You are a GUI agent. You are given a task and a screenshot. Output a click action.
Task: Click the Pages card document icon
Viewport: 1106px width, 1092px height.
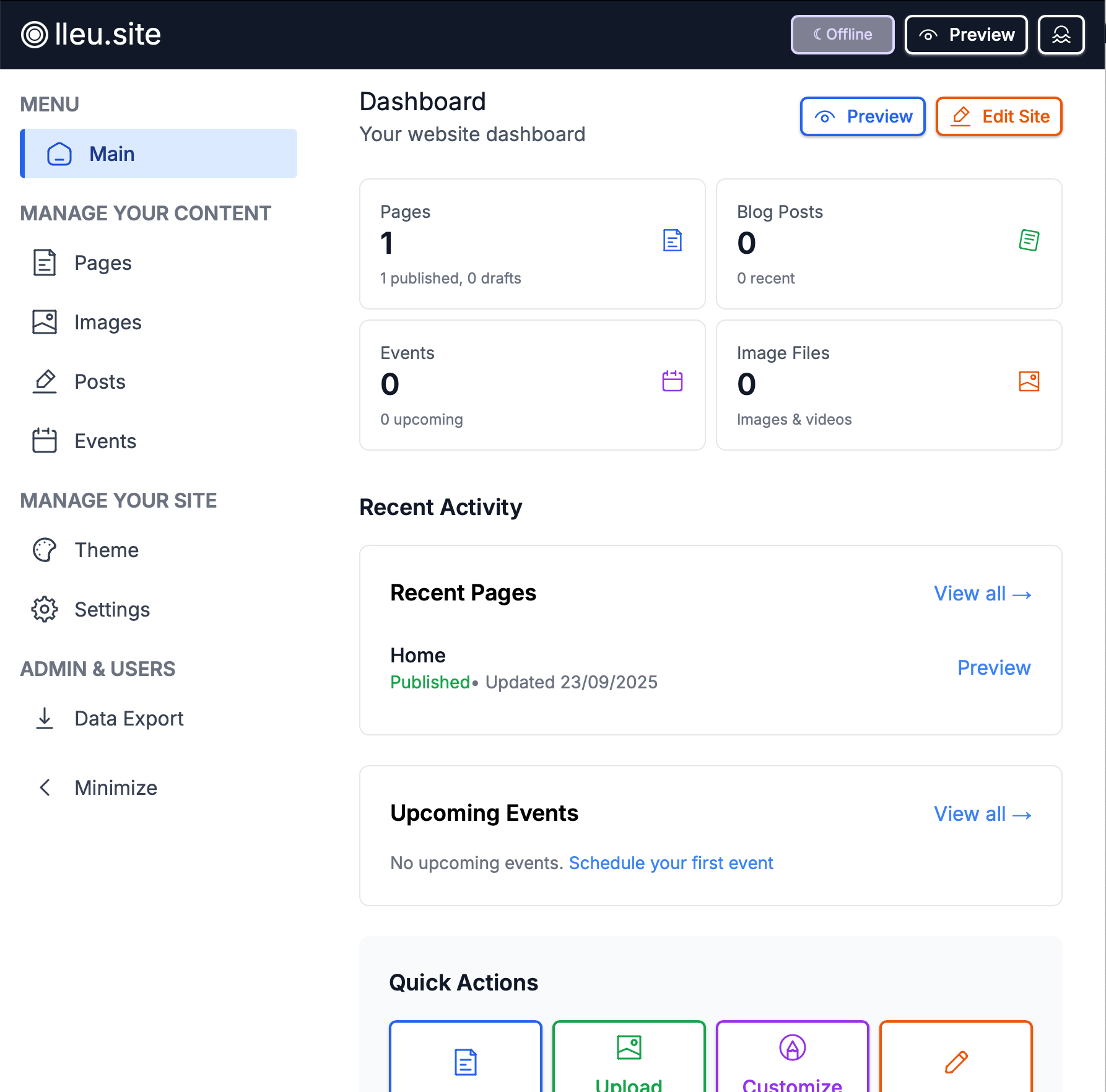tap(672, 240)
